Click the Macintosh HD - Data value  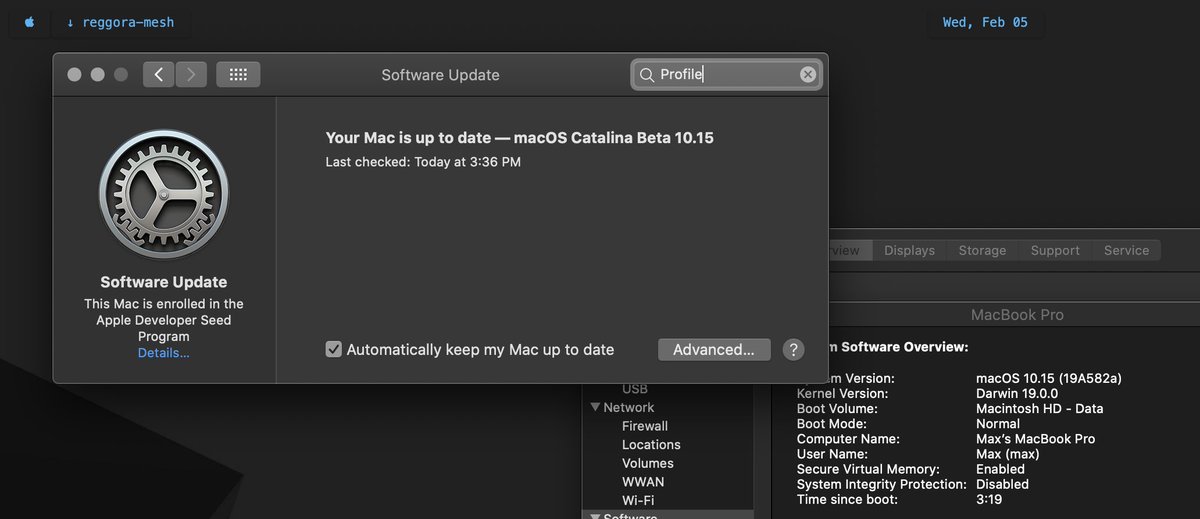pos(1040,408)
